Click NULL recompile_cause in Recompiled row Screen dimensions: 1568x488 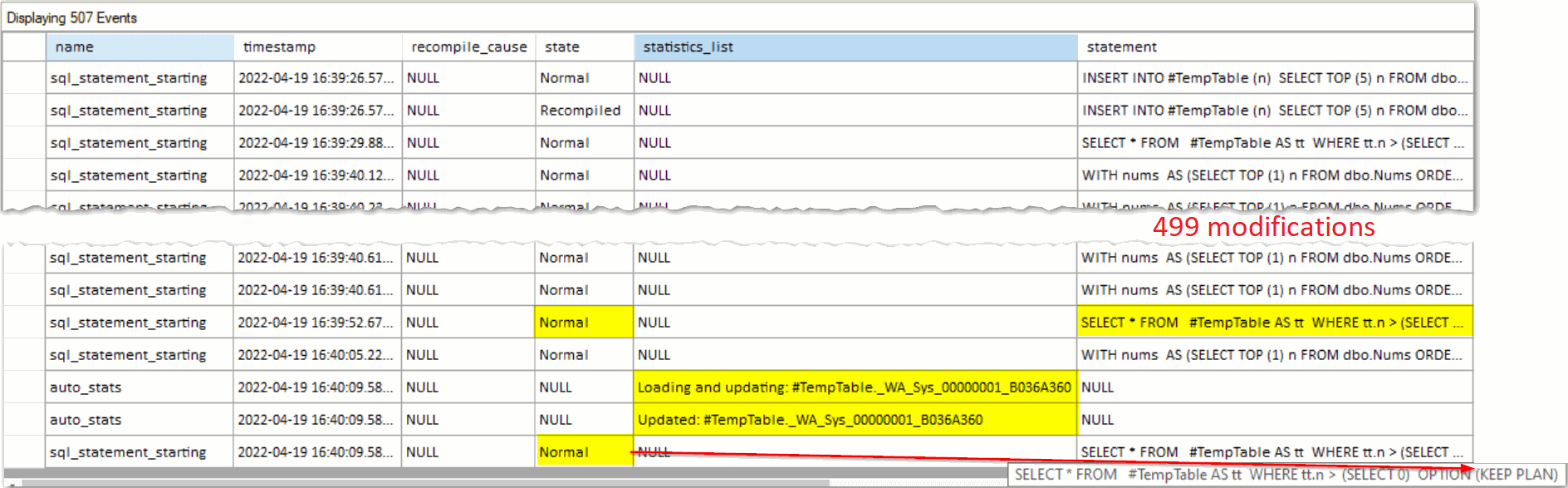pyautogui.click(x=468, y=111)
